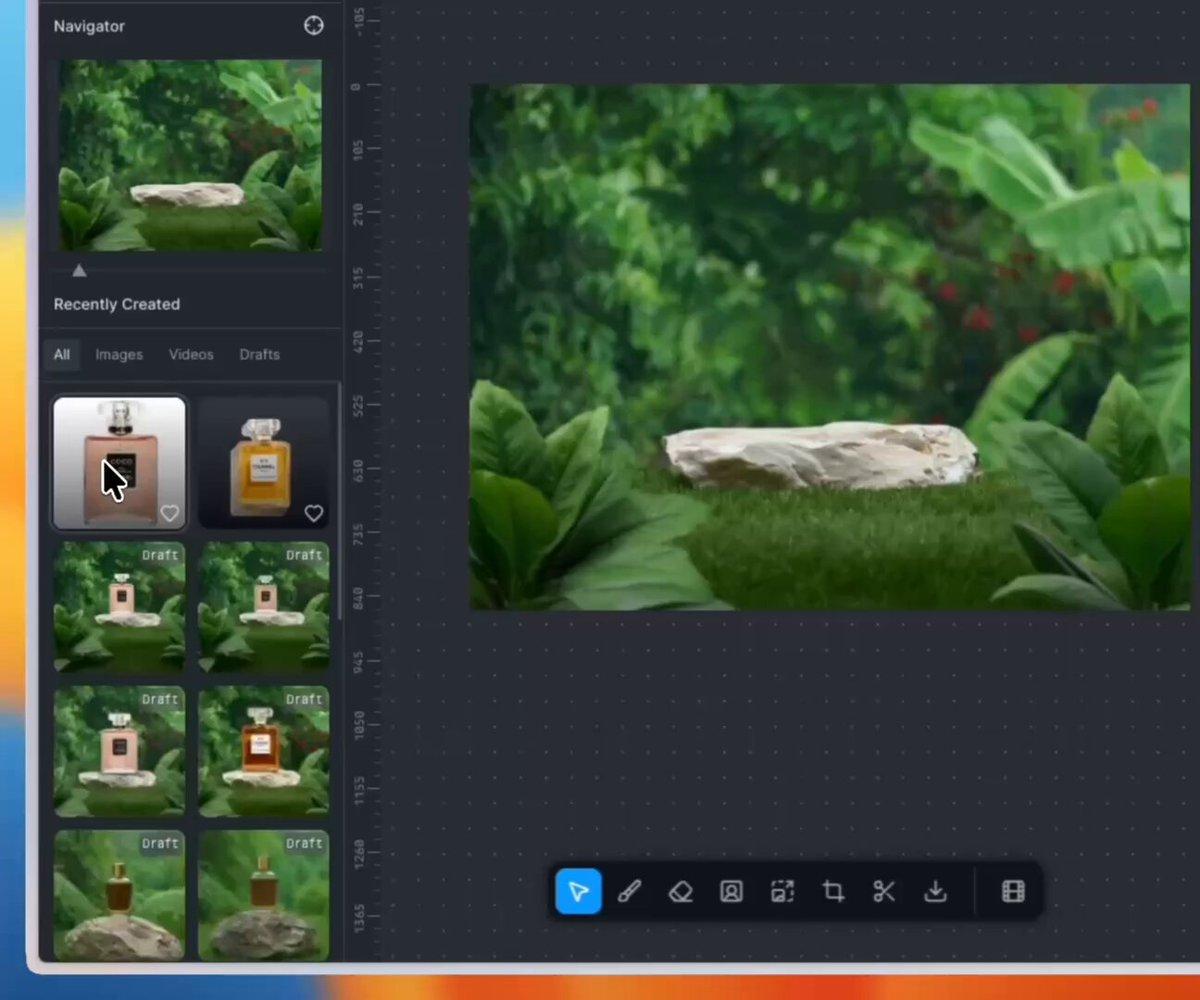Open the Recently Created panel heading

click(x=116, y=304)
